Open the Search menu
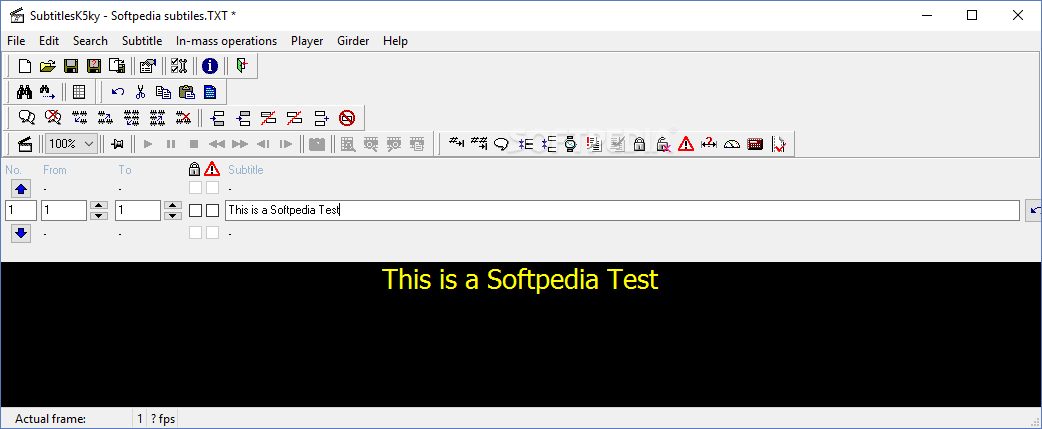 tap(90, 41)
